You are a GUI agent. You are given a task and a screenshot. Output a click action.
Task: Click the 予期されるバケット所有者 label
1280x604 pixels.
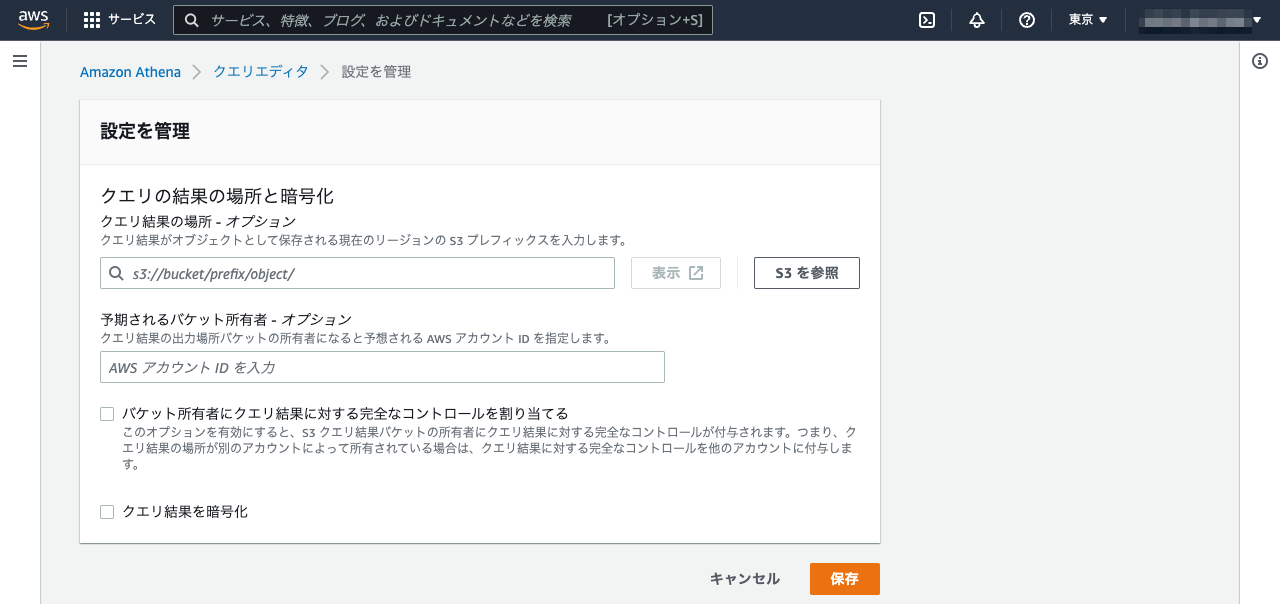[226, 320]
